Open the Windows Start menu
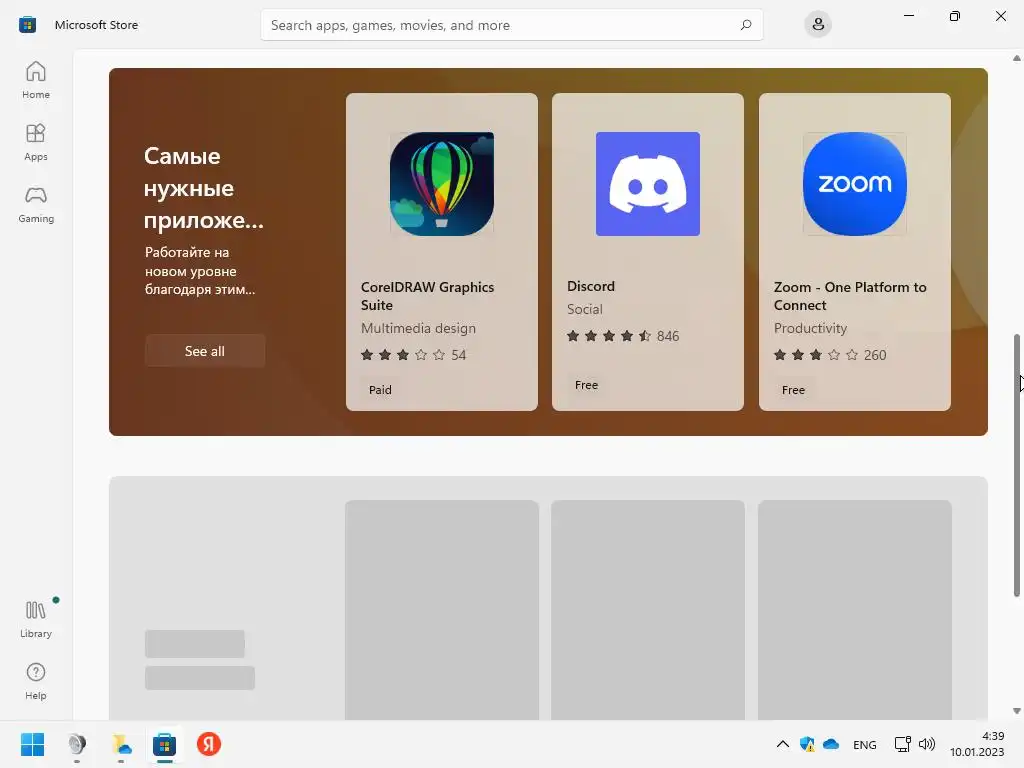The height and width of the screenshot is (768, 1024). click(x=32, y=744)
